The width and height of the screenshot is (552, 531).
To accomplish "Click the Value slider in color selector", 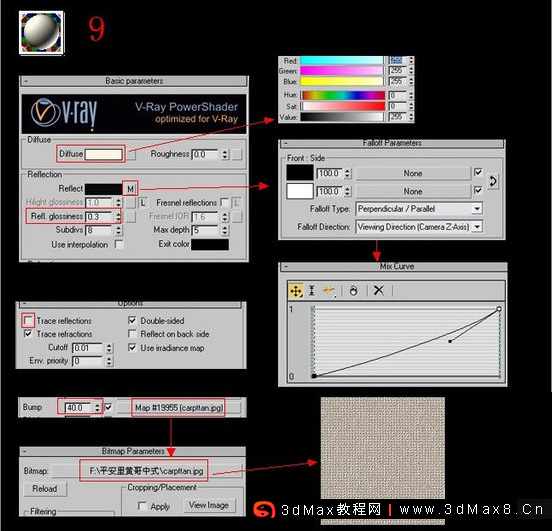I will point(342,117).
